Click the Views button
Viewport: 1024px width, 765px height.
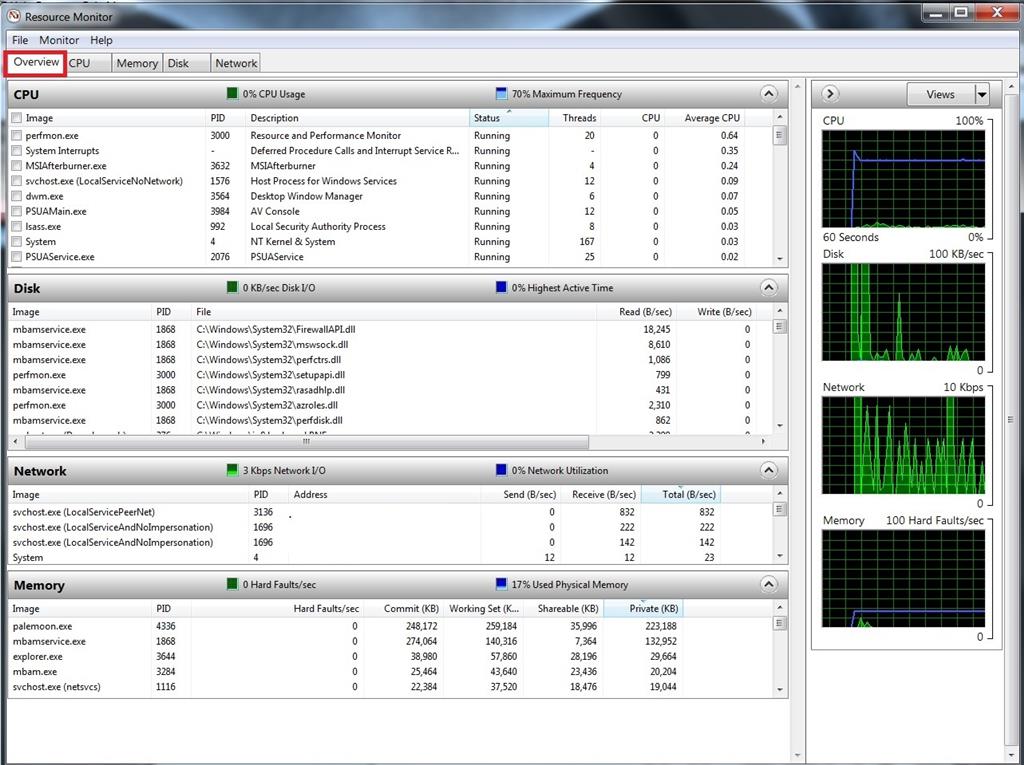tap(940, 95)
